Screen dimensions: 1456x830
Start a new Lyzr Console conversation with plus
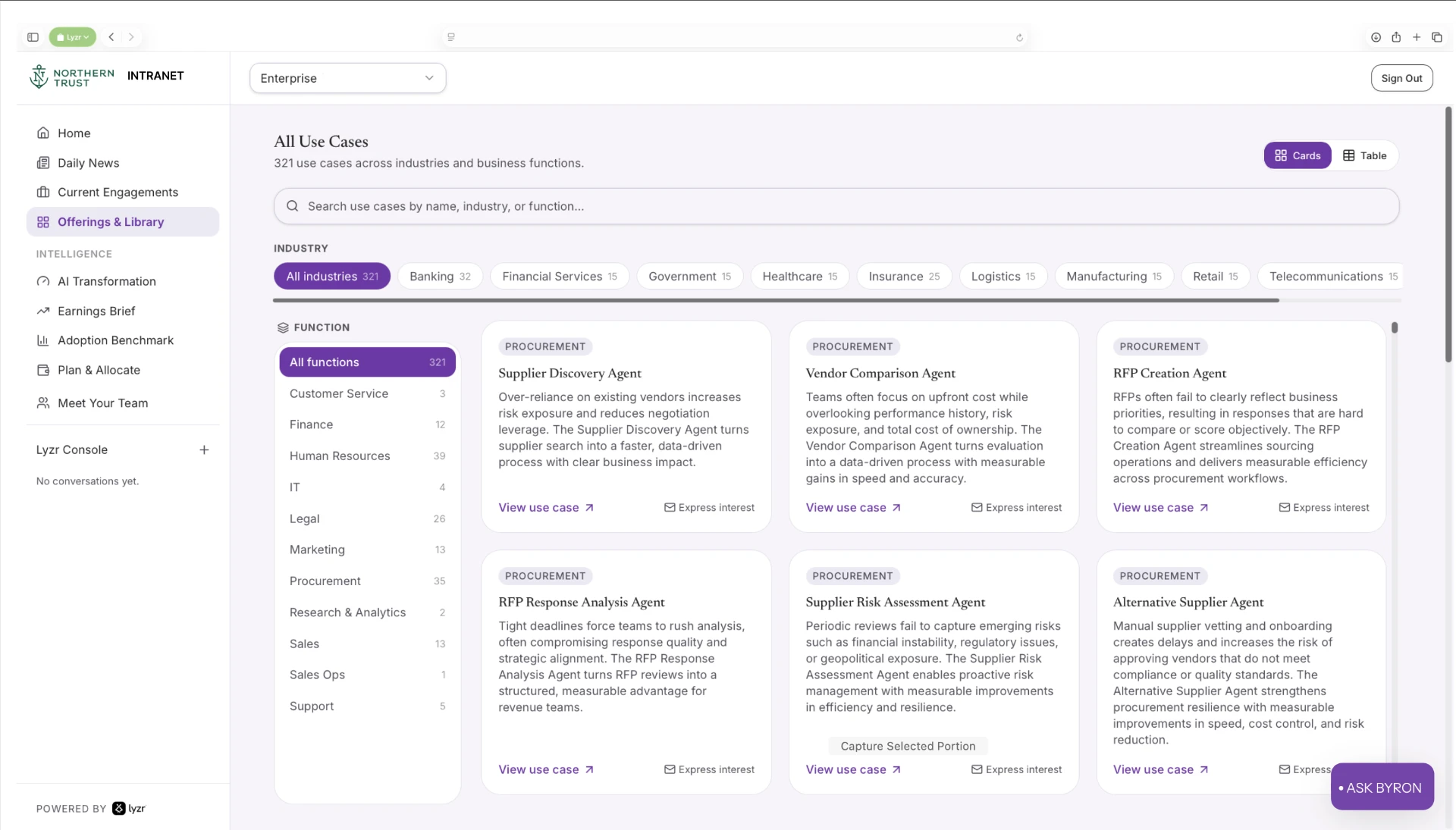pyautogui.click(x=204, y=450)
